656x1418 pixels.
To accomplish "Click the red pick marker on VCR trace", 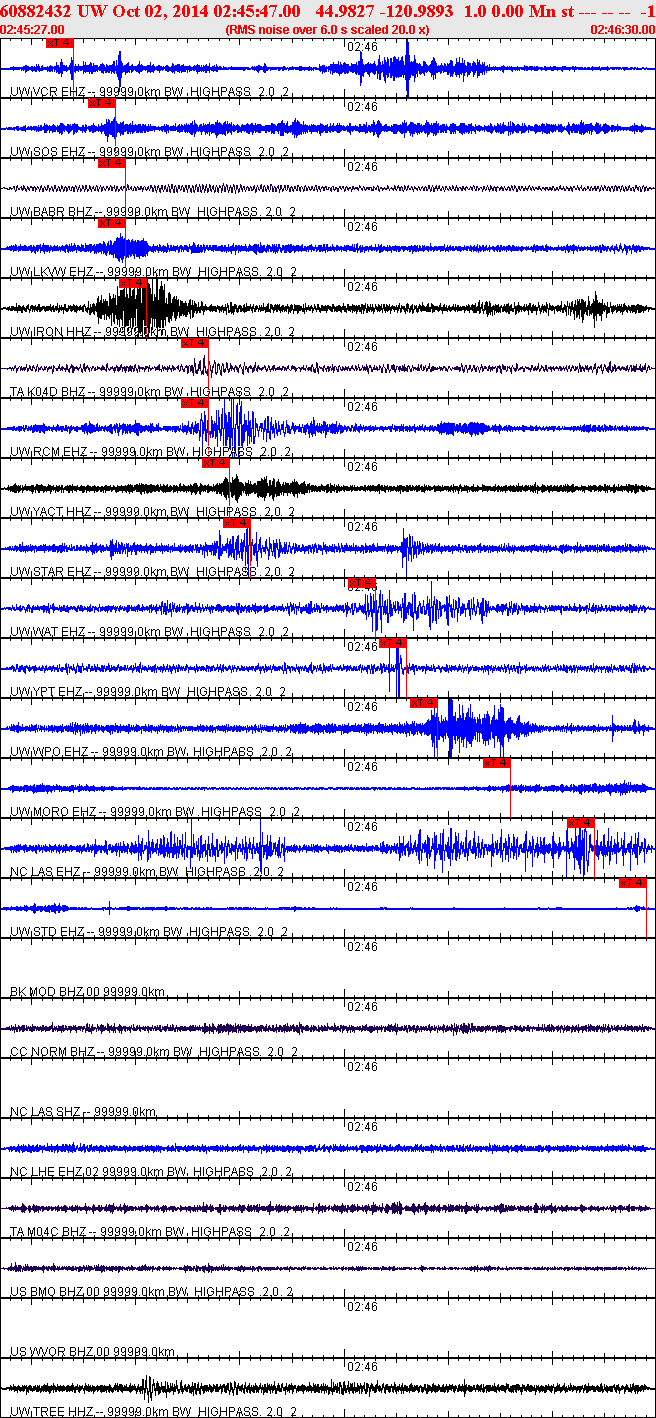I will [59, 43].
